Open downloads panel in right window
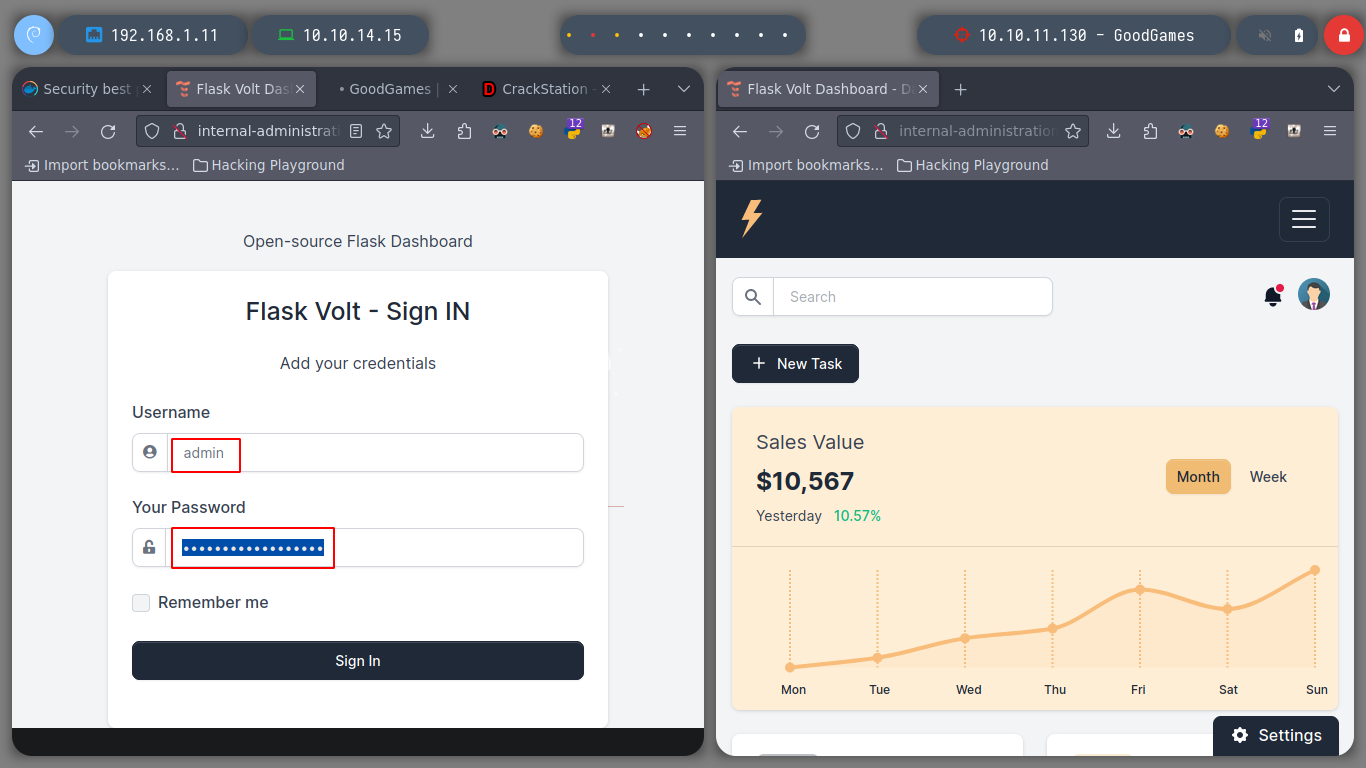Image resolution: width=1366 pixels, height=768 pixels. pos(1114,131)
